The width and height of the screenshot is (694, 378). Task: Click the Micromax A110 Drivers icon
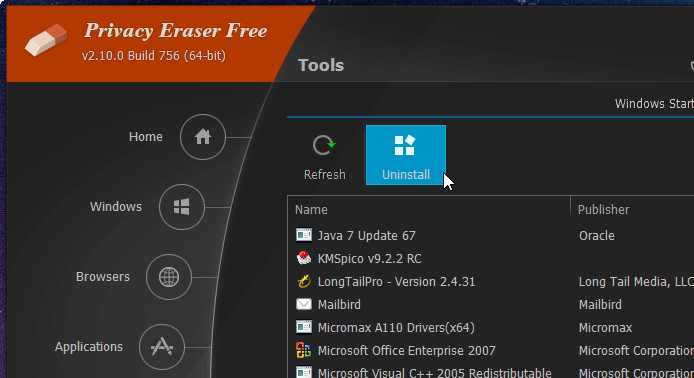pos(304,327)
